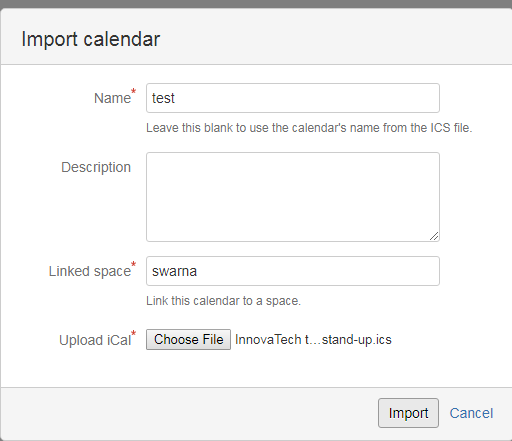Viewport: 512px width, 441px height.
Task: Click the selected "InnovaTech t...stand-up.ics" file name
Action: coord(313,340)
